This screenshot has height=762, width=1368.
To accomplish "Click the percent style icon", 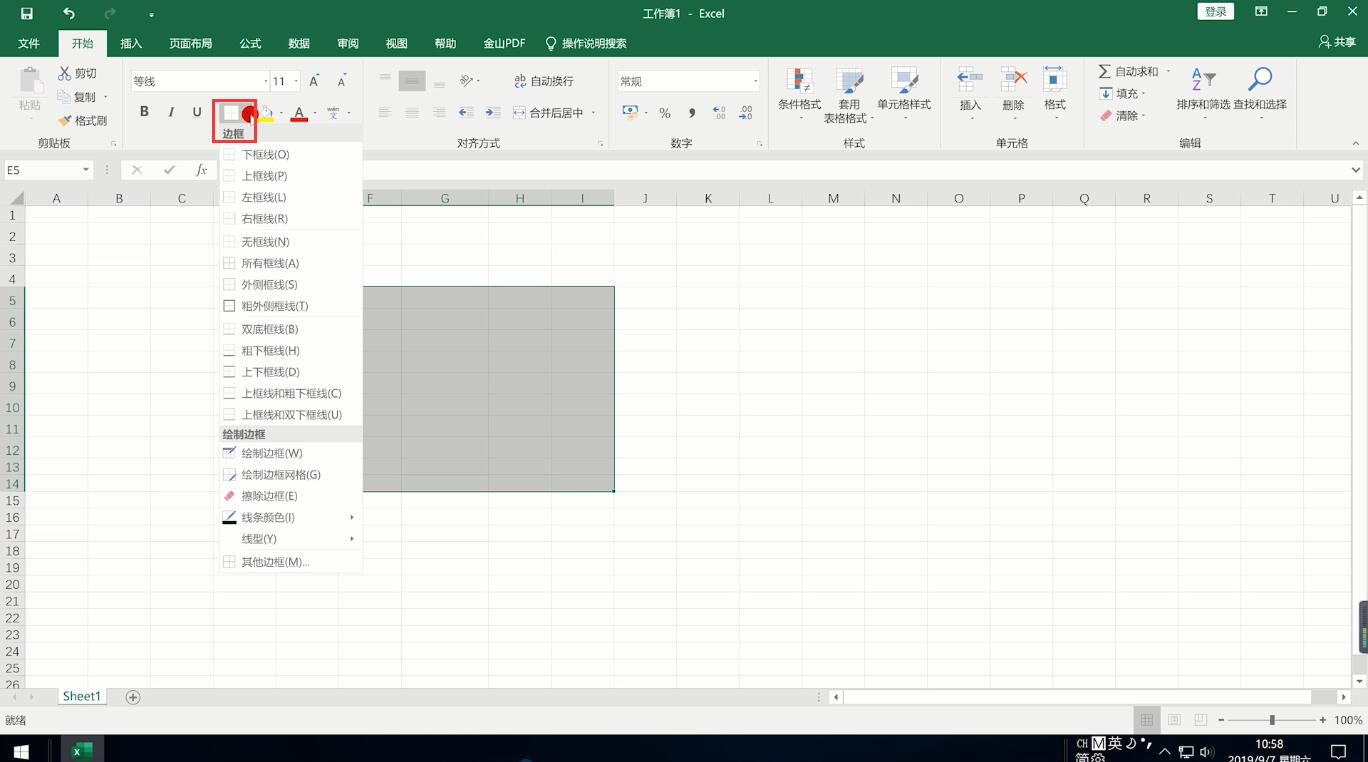I will tap(665, 113).
